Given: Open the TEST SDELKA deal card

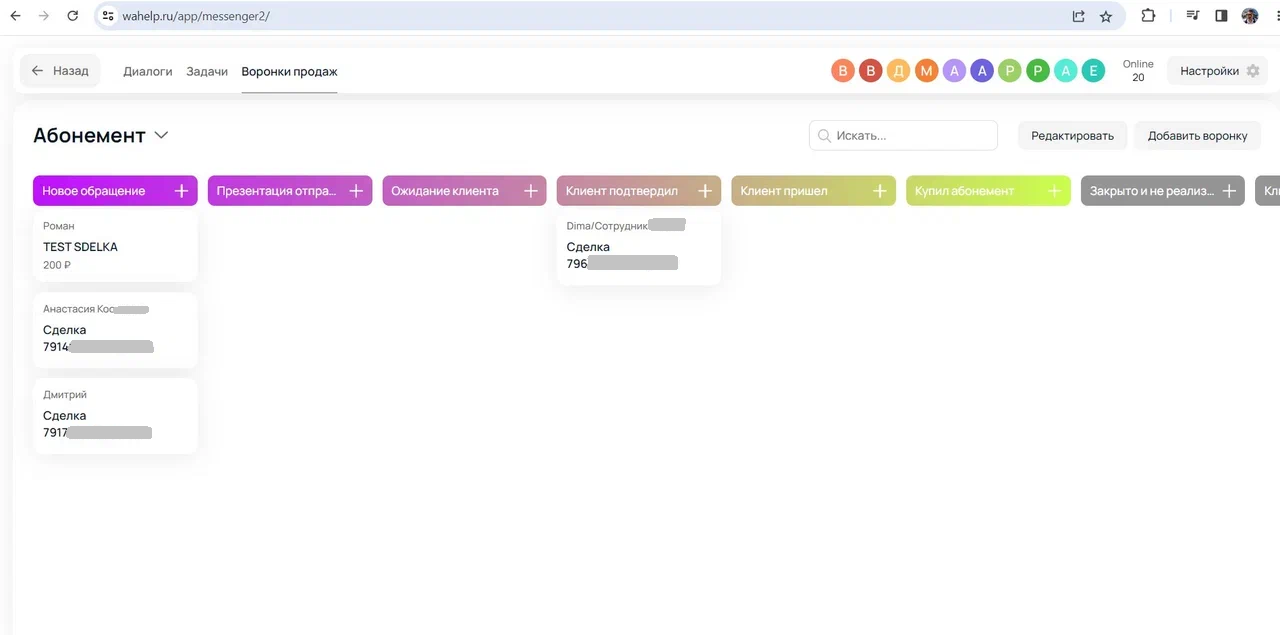Looking at the screenshot, I should (115, 247).
